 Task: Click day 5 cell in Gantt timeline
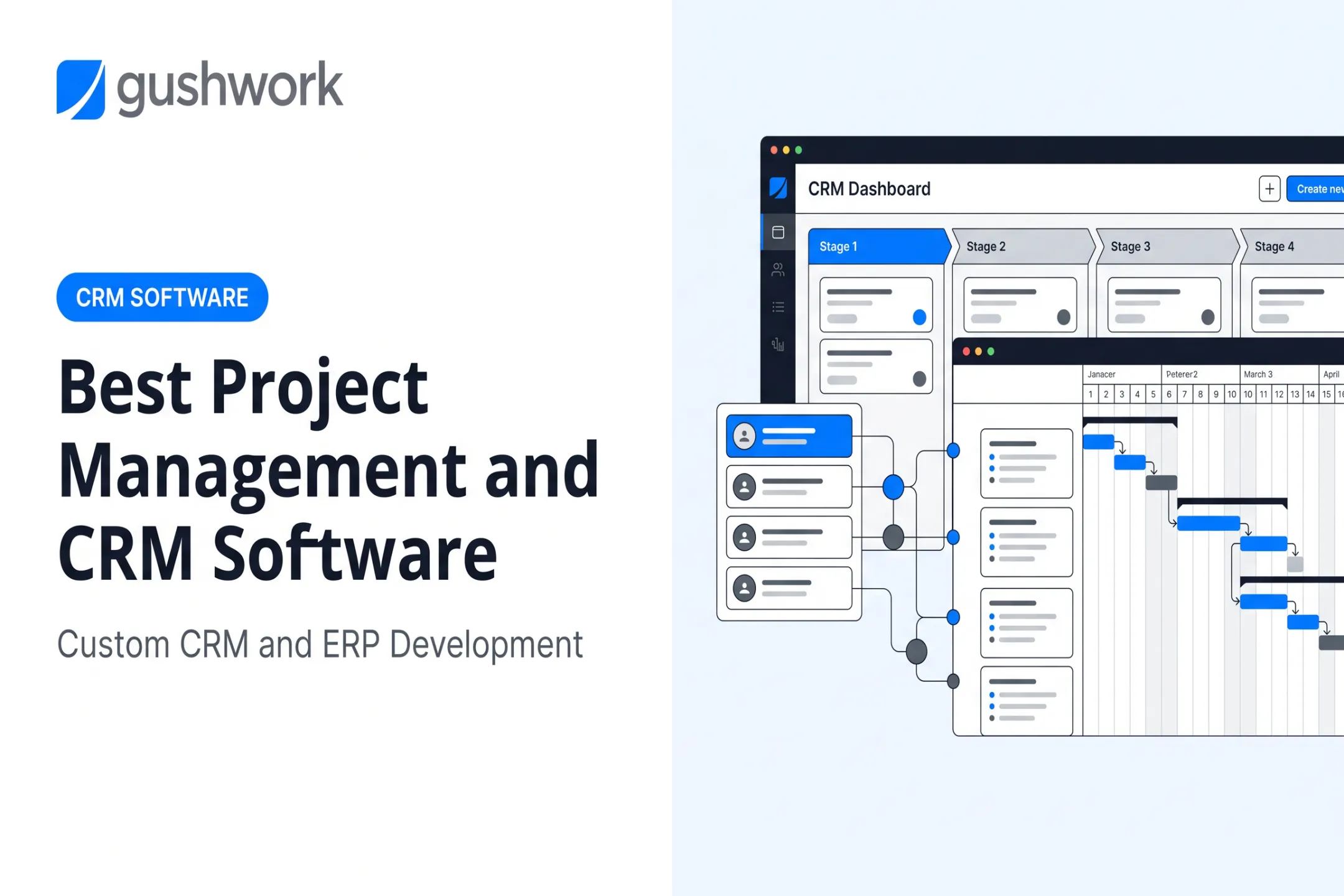[1153, 394]
